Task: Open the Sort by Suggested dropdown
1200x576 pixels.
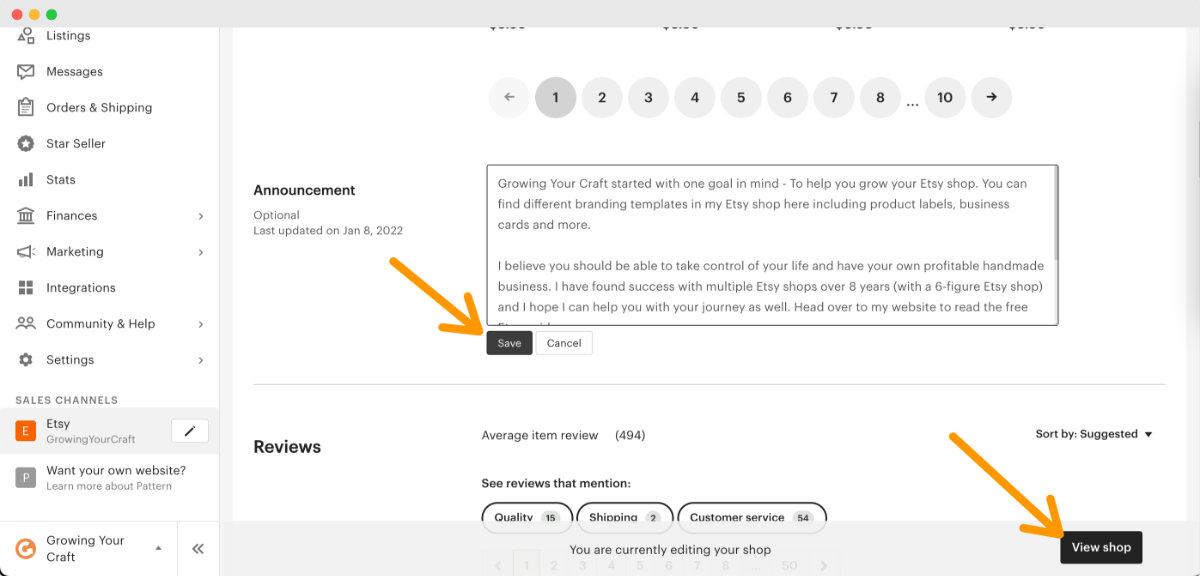Action: point(1095,433)
